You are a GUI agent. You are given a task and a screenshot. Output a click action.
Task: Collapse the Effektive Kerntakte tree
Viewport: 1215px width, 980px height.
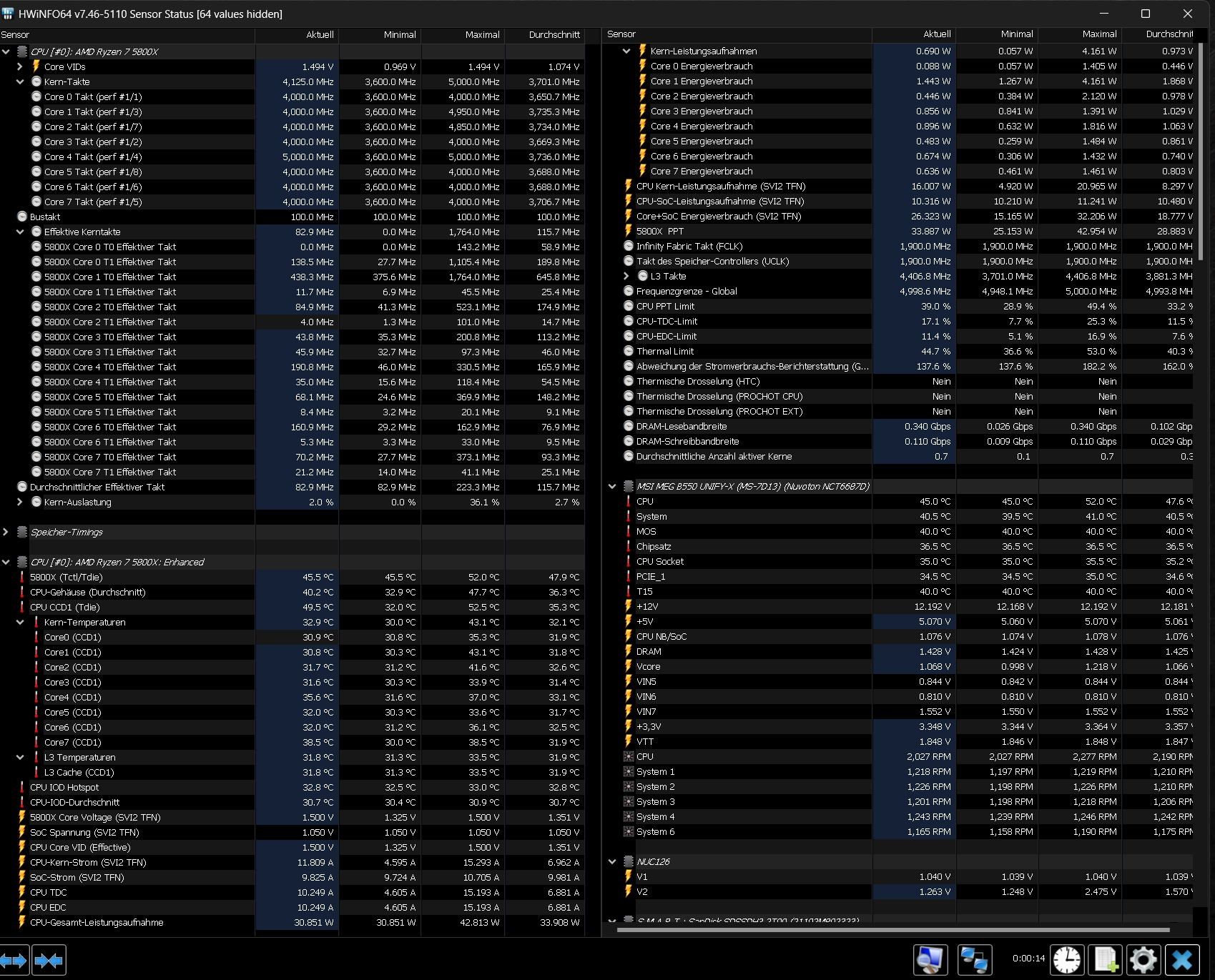(20, 232)
